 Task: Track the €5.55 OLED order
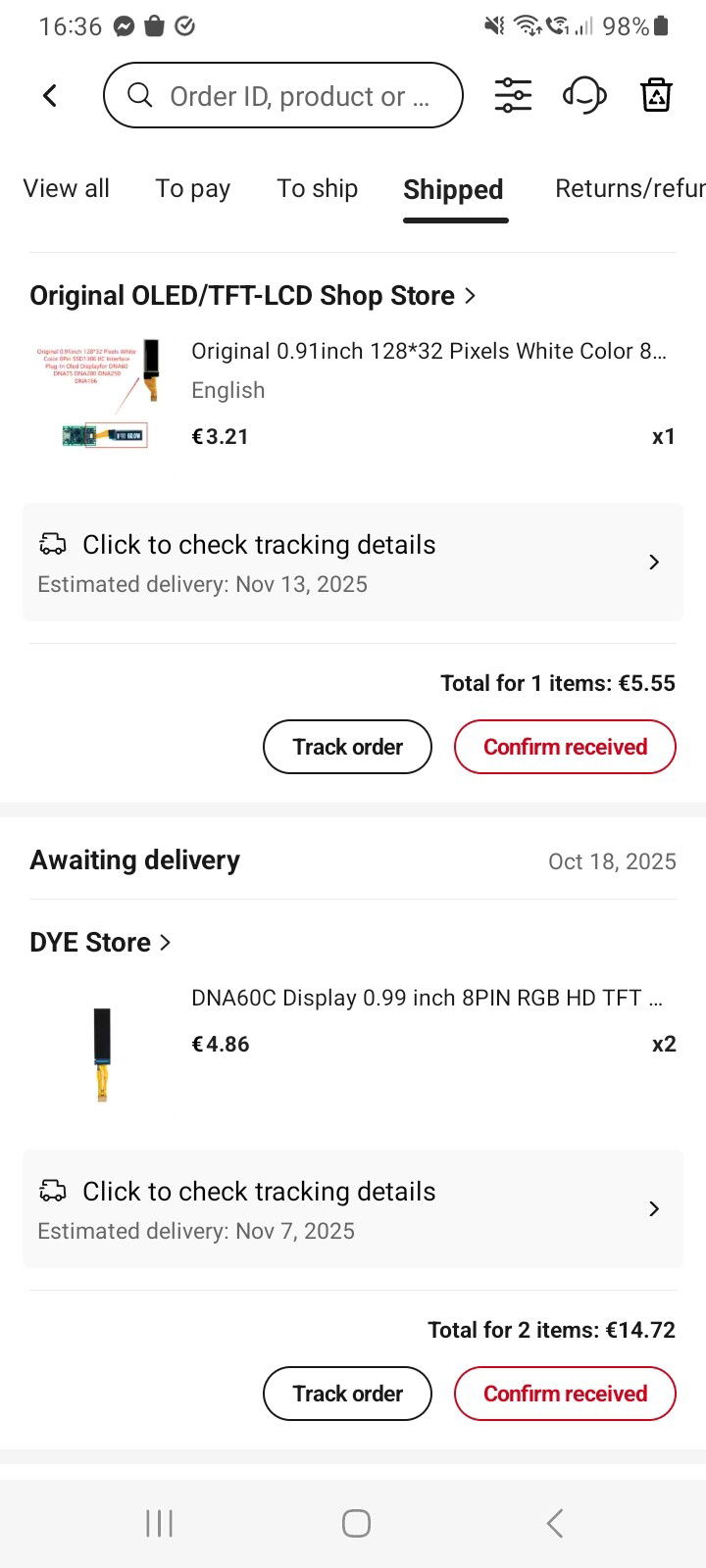click(347, 747)
